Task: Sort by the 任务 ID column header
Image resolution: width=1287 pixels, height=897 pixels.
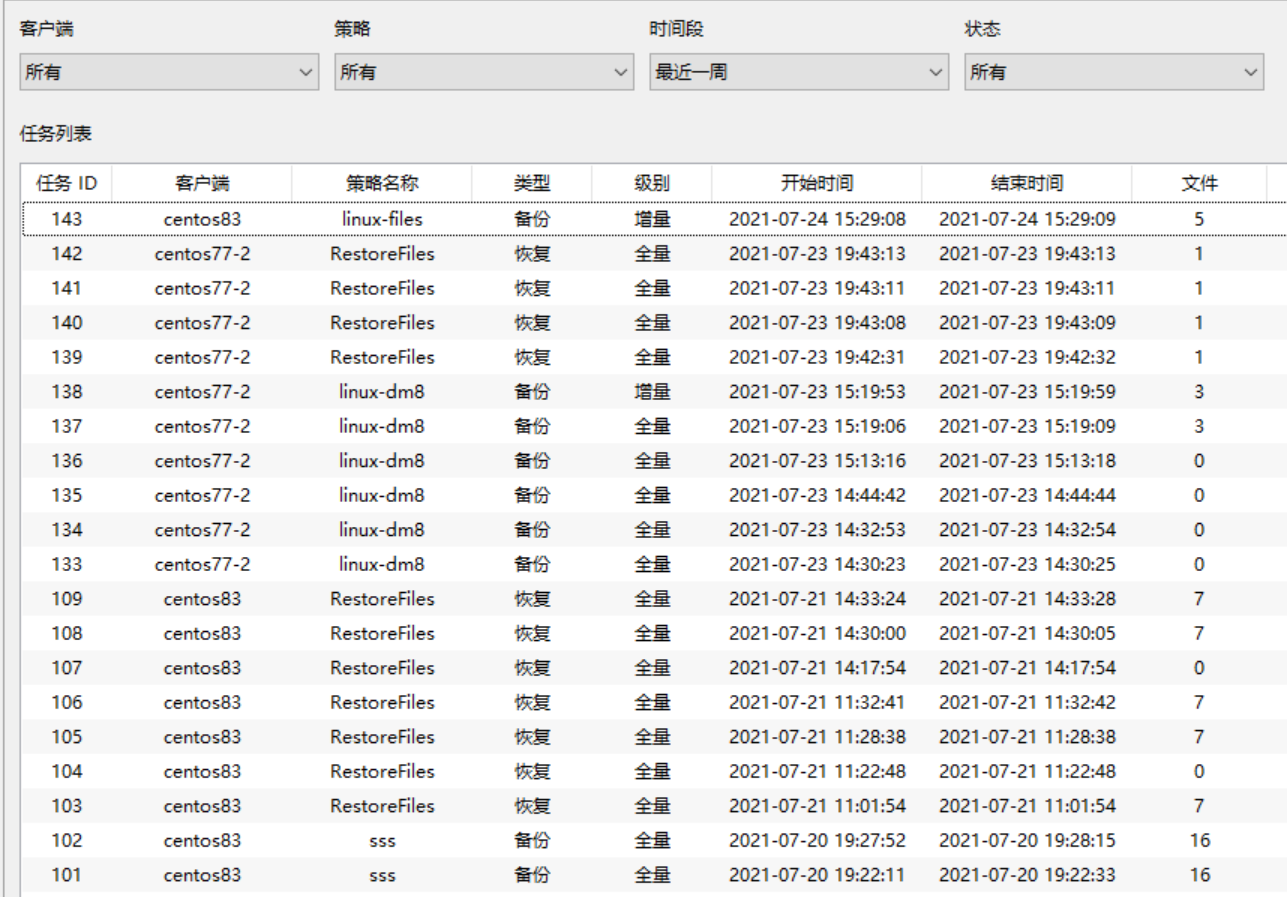Action: 67,184
